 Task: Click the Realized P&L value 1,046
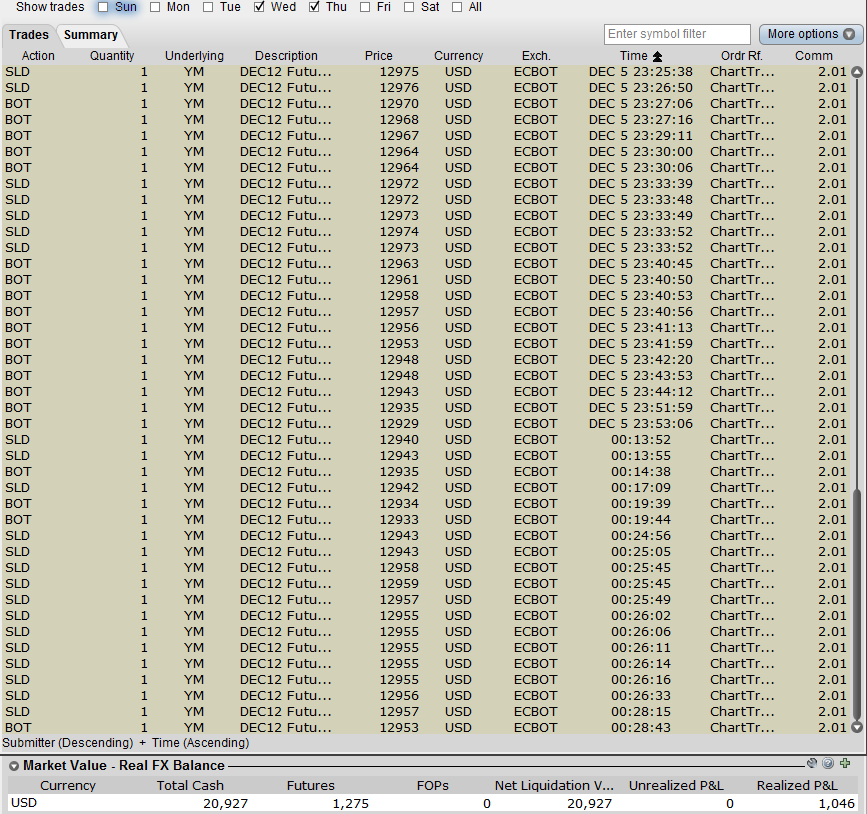coord(837,803)
